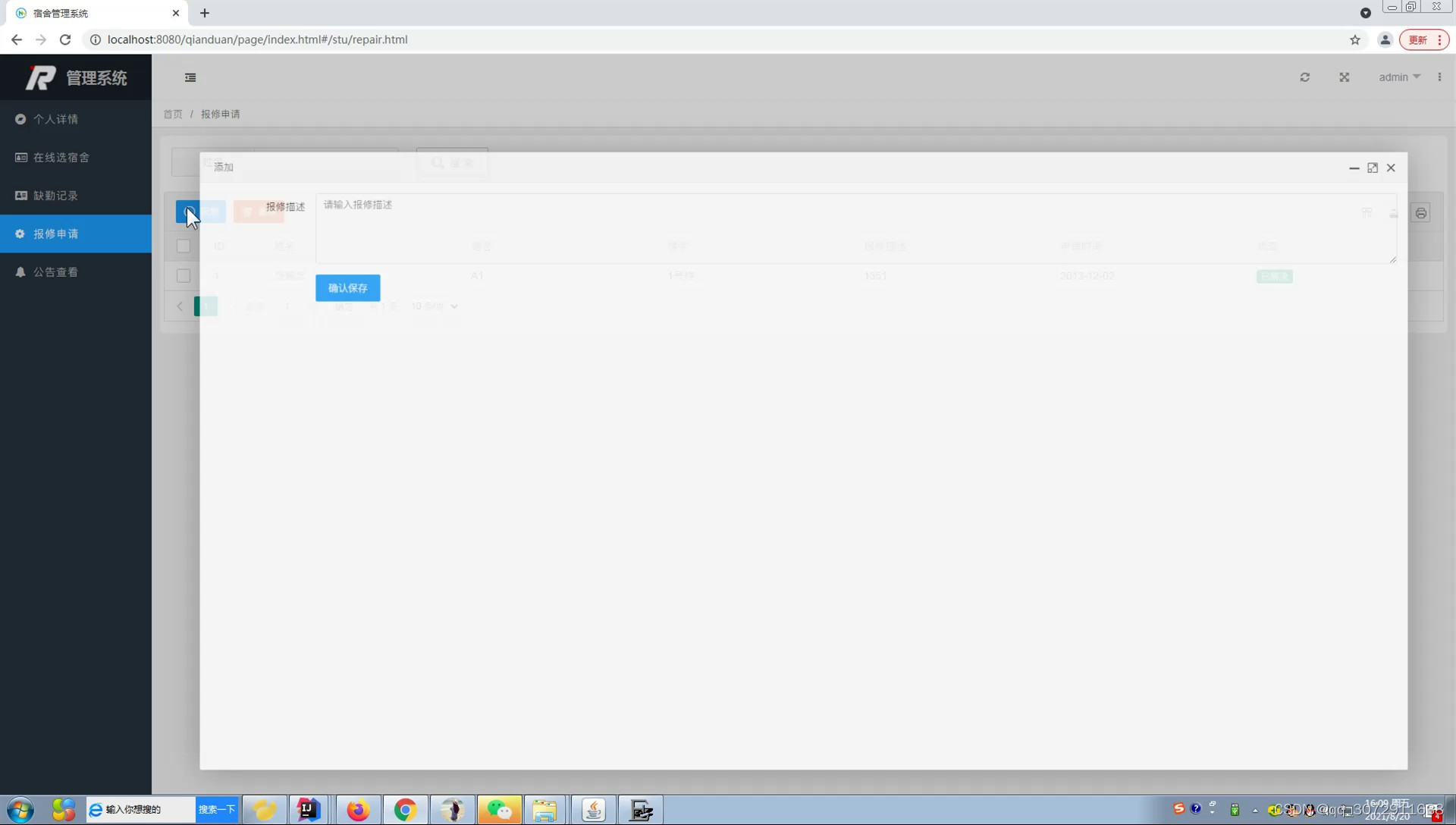Image resolution: width=1456 pixels, height=825 pixels.
Task: Click the 确认保存 button
Action: coord(348,288)
